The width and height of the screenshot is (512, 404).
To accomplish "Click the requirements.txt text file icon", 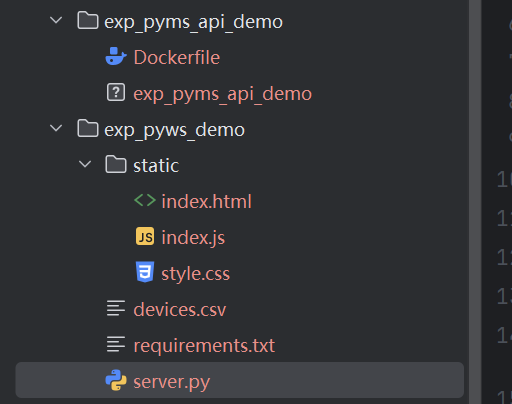I will click(116, 344).
